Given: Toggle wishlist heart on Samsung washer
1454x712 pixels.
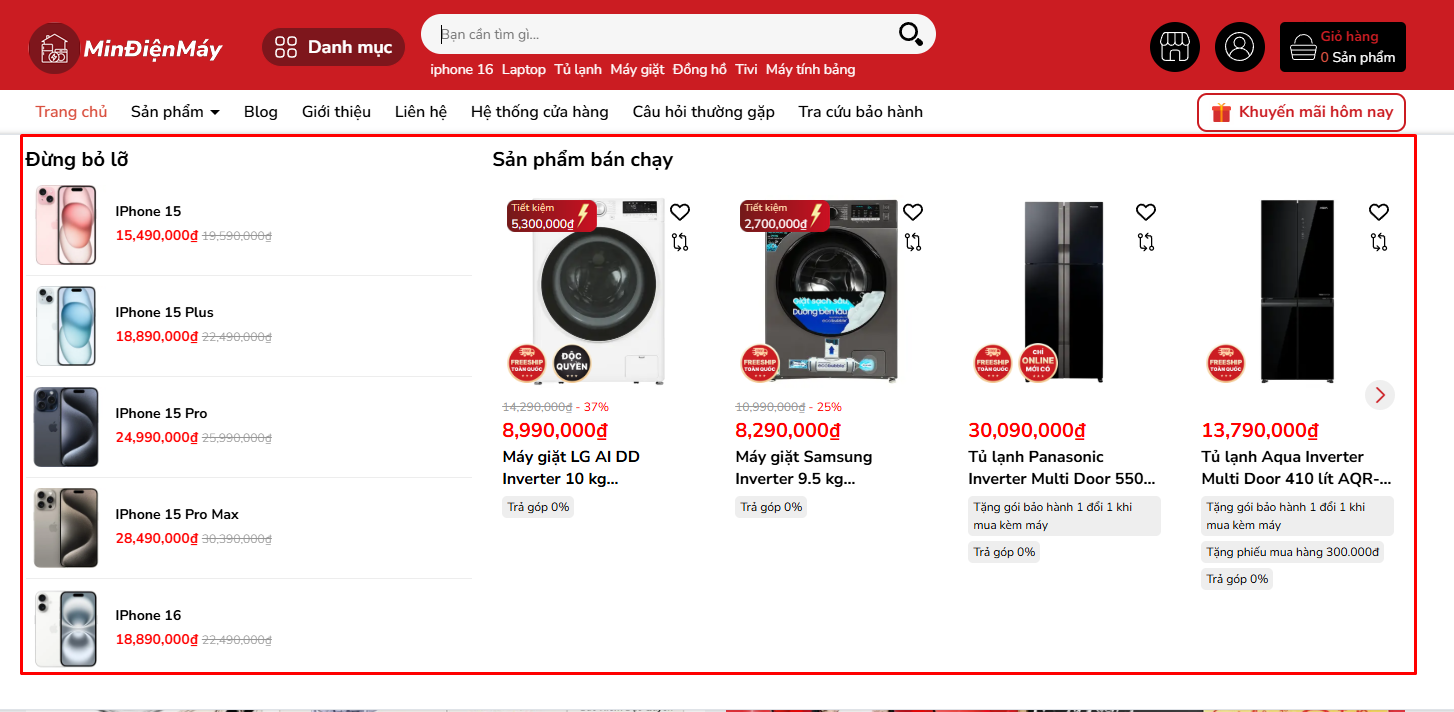Looking at the screenshot, I should pyautogui.click(x=913, y=212).
